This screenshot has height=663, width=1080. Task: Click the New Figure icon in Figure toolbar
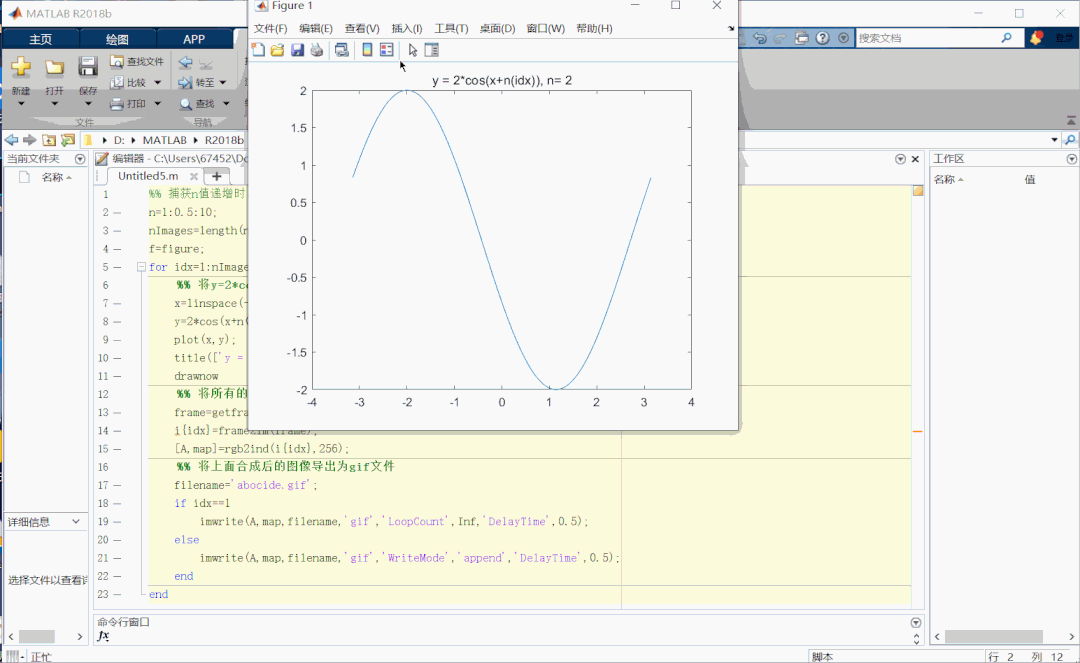coord(258,50)
